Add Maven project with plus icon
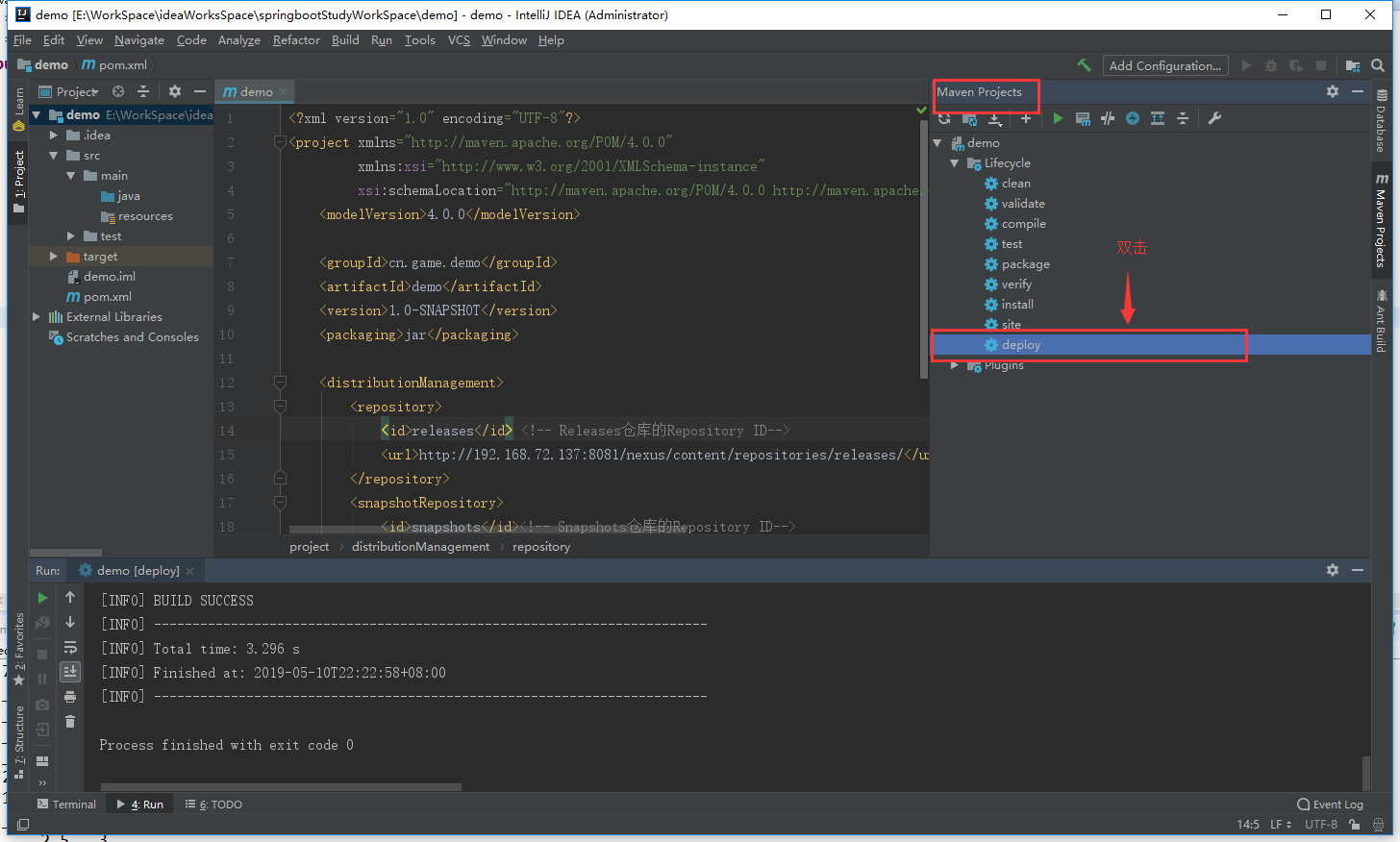Image resolution: width=1400 pixels, height=842 pixels. point(1026,118)
